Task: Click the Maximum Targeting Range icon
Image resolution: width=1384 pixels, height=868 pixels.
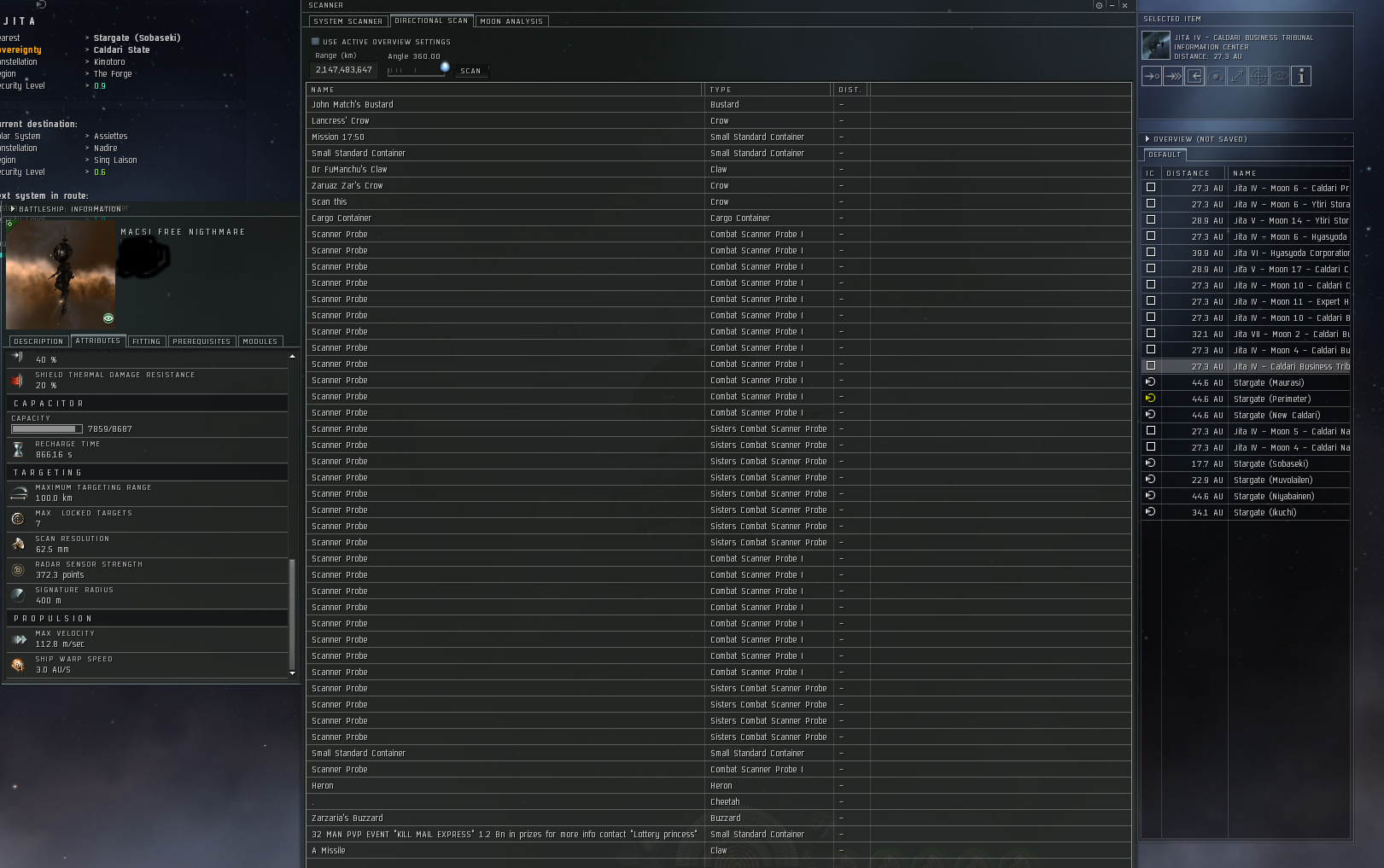Action: tap(18, 493)
